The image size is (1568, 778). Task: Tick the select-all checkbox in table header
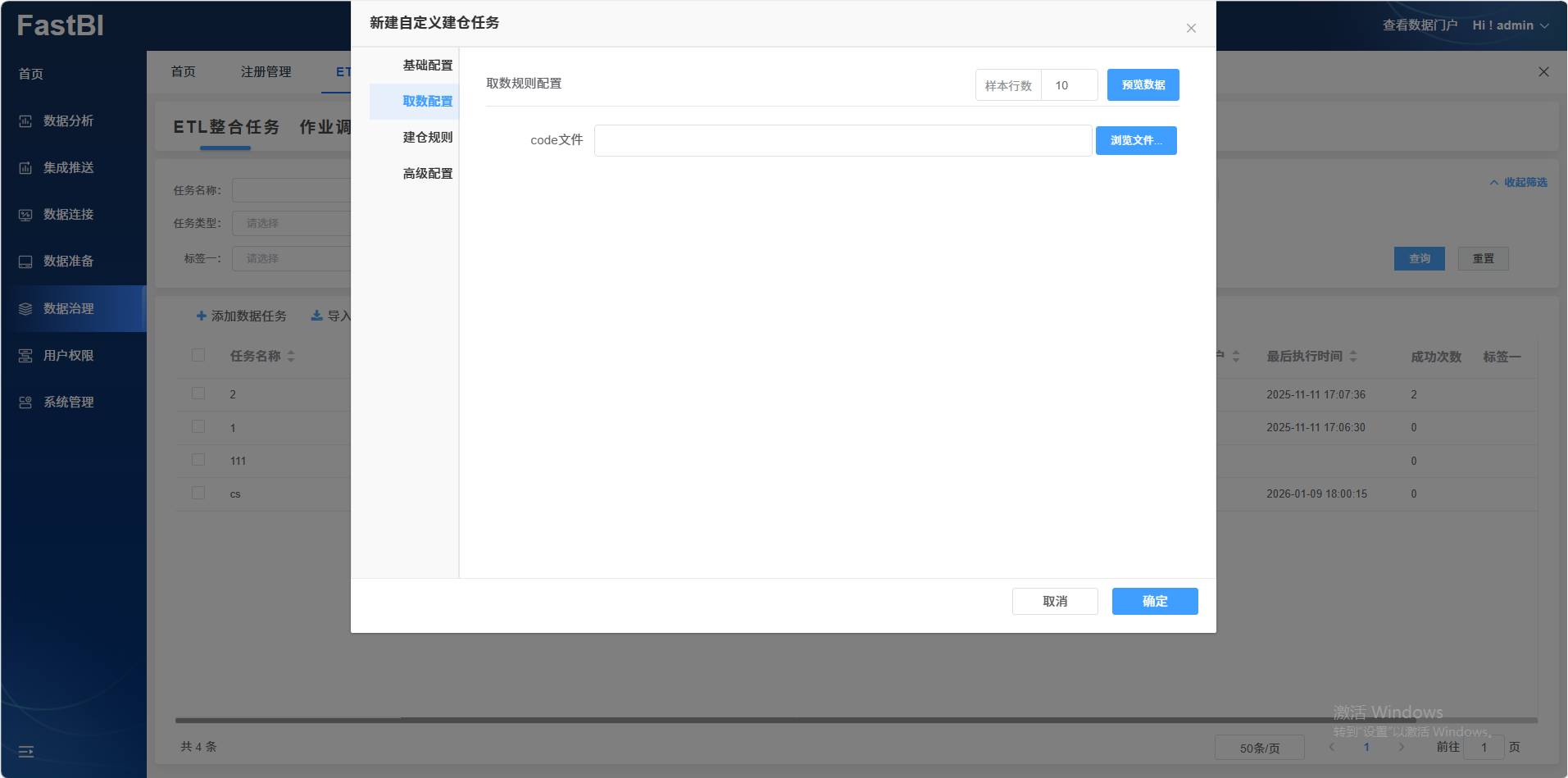(198, 356)
